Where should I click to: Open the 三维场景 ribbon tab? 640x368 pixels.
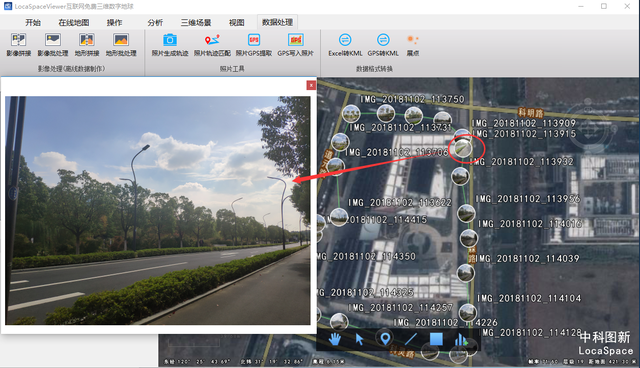pos(196,22)
